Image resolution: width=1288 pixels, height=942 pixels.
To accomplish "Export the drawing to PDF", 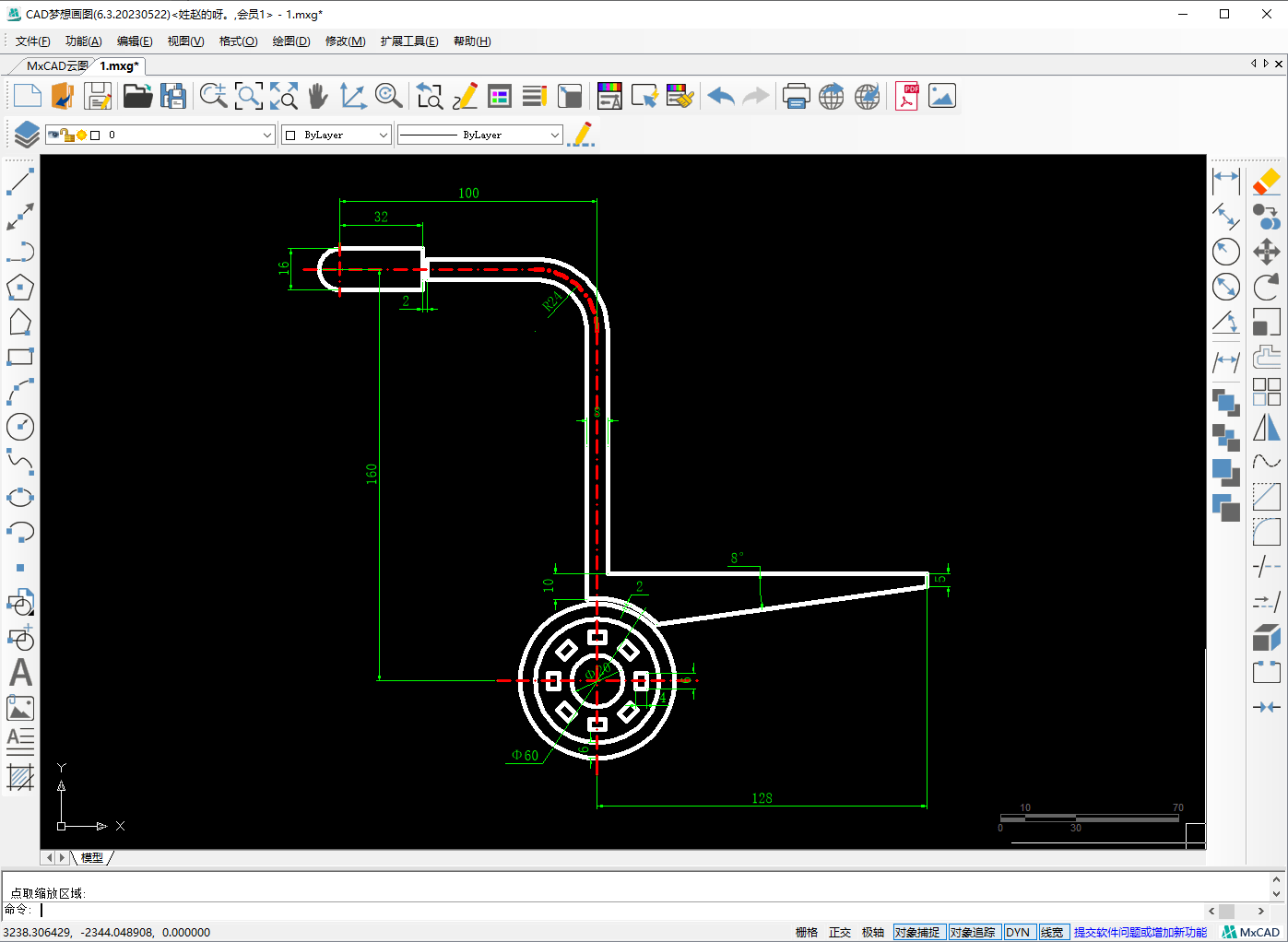I will (x=907, y=96).
